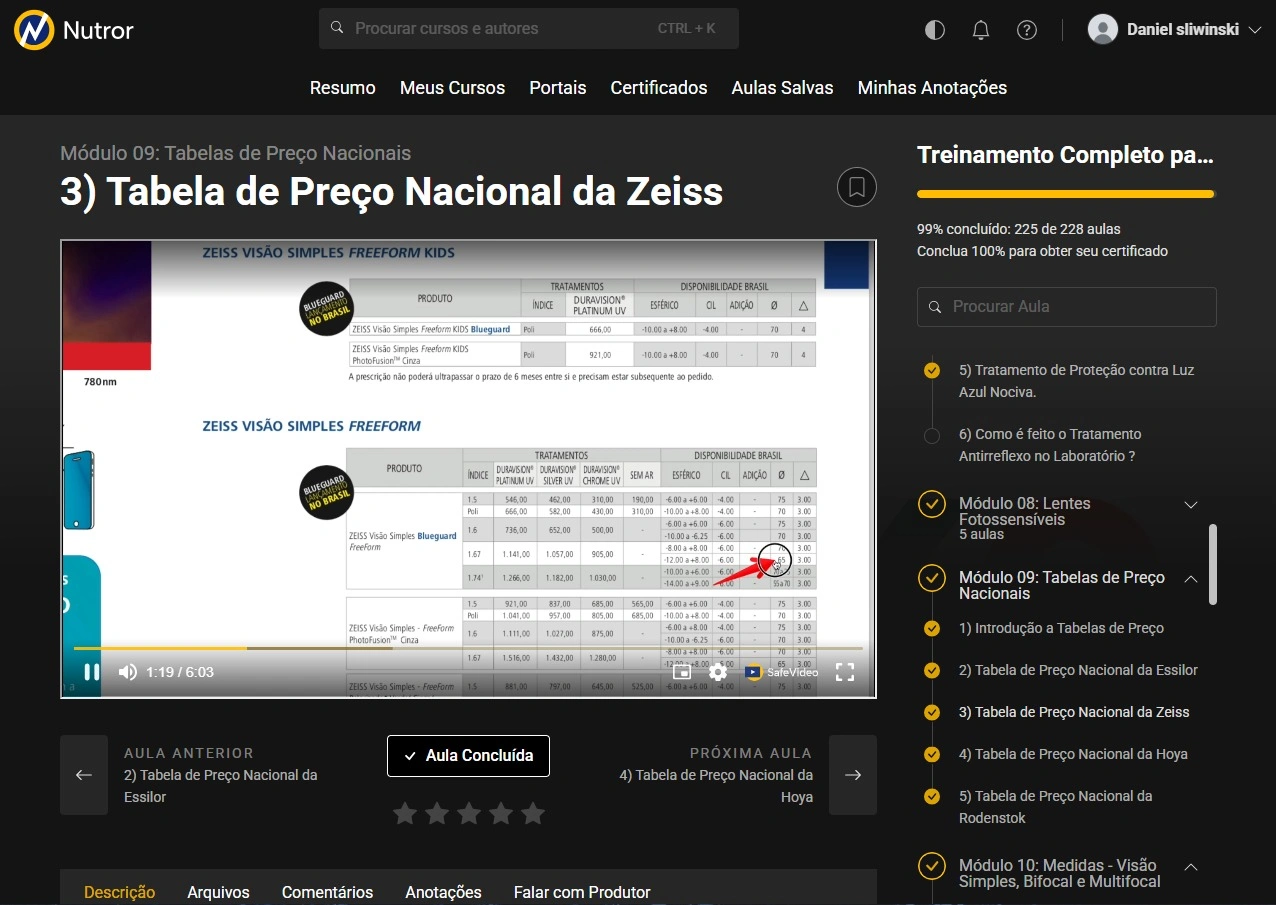The height and width of the screenshot is (905, 1276).
Task: Expand Módulo 08 Lentes Fotossensíveis
Action: tap(1191, 505)
